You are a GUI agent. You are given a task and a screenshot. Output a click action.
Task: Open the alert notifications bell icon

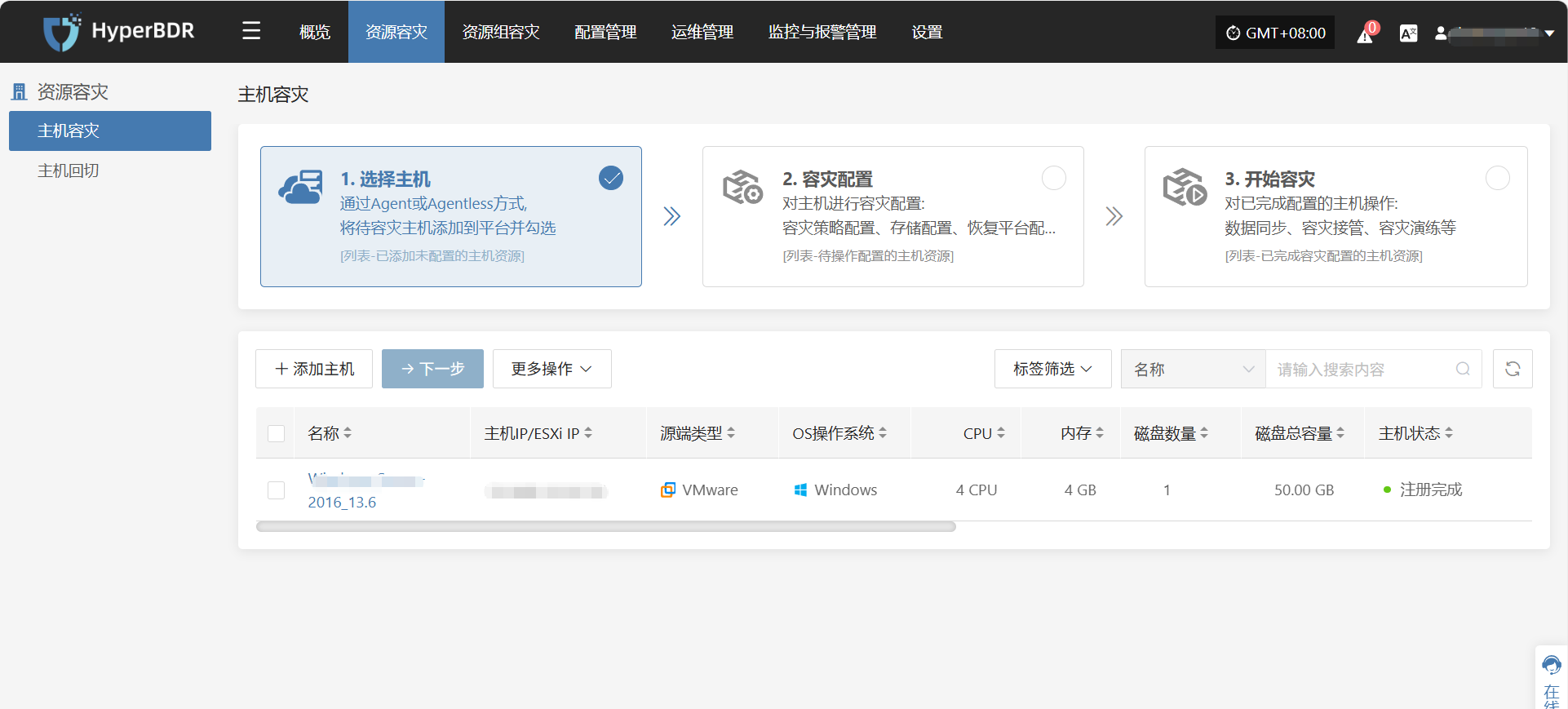coord(1365,33)
